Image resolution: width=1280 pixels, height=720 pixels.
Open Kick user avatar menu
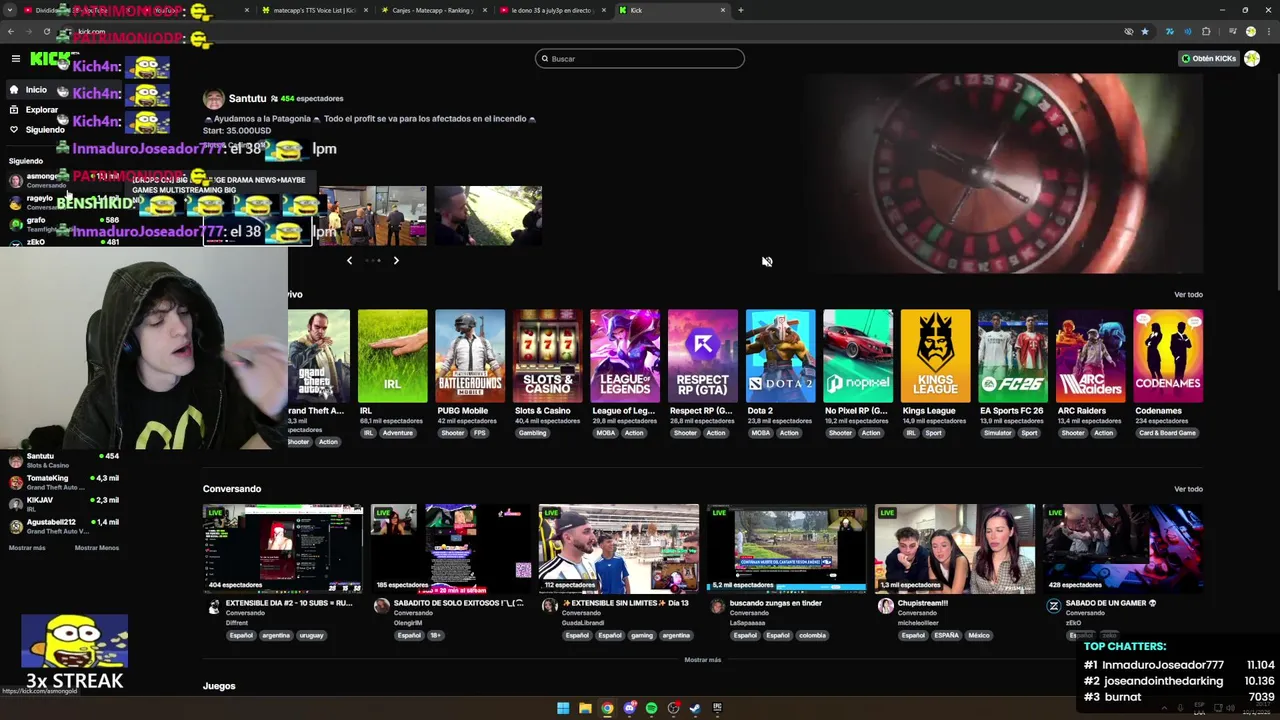[x=1252, y=58]
